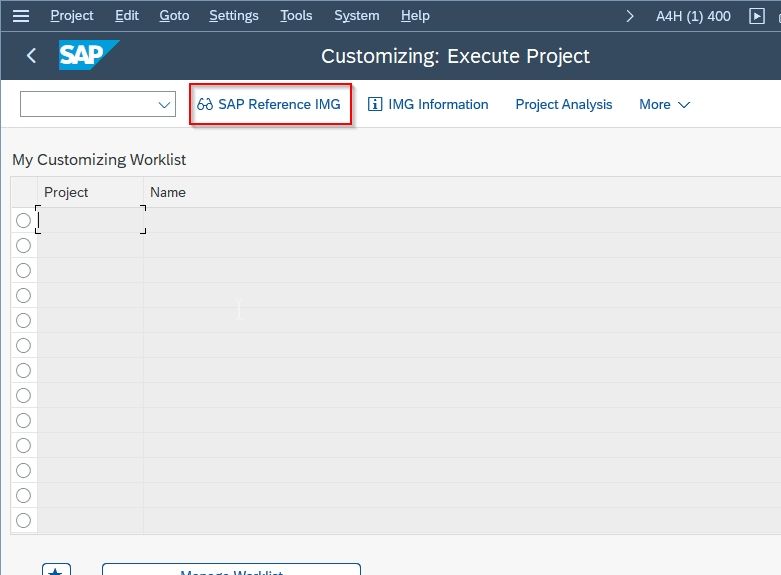Select the eighth worklist row radio button
781x575 pixels.
coord(23,395)
